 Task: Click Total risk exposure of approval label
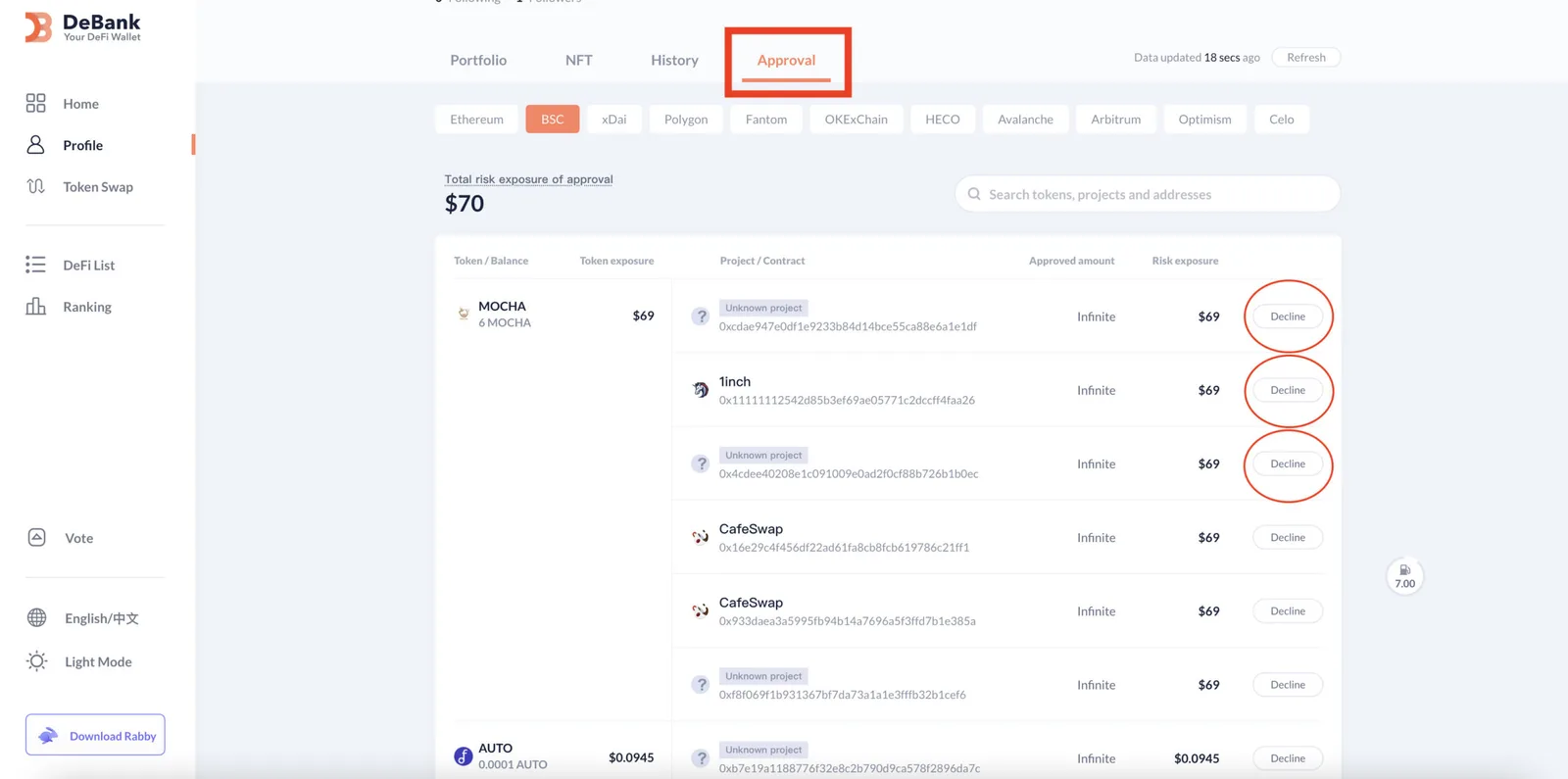[x=528, y=179]
